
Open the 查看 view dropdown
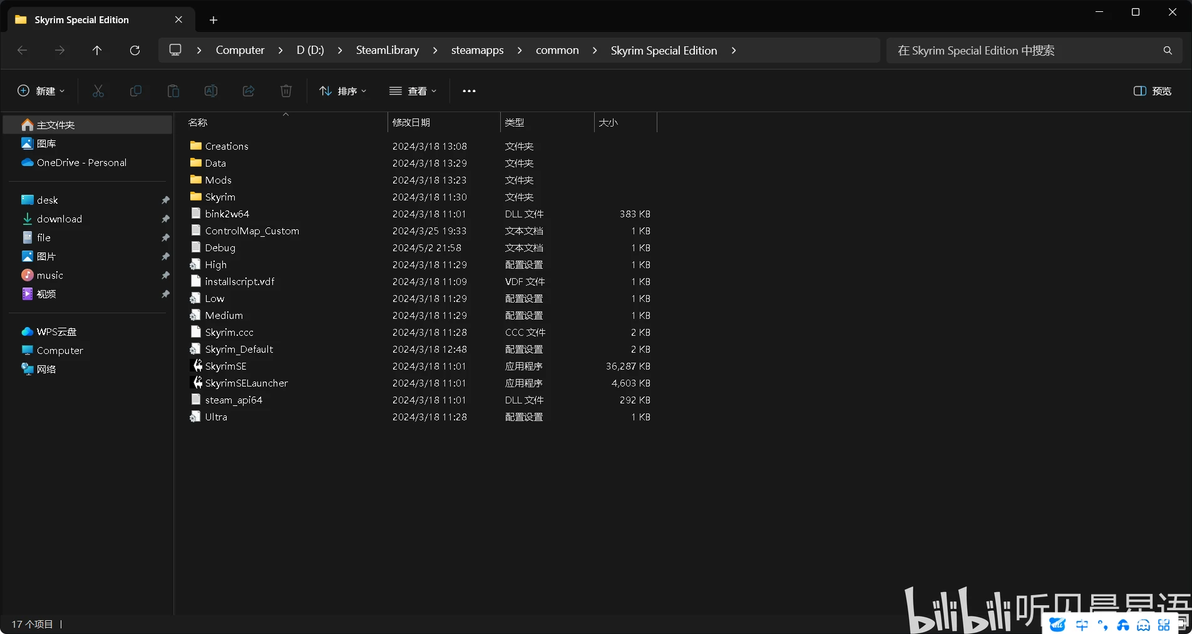[413, 90]
